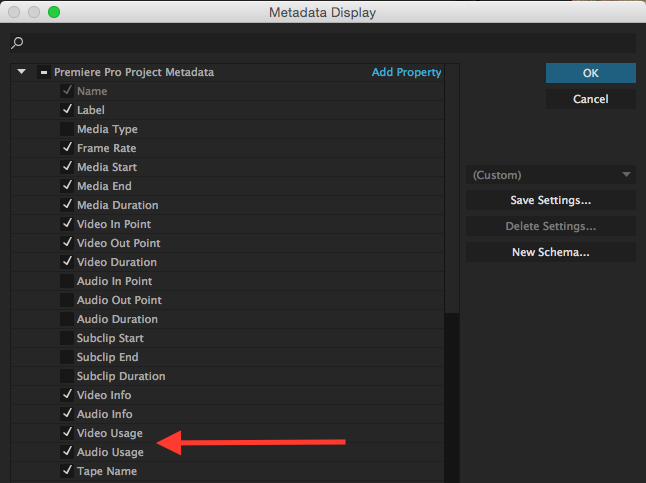Enable the Subclip End checkbox
Screen dimensions: 646x483
67,356
